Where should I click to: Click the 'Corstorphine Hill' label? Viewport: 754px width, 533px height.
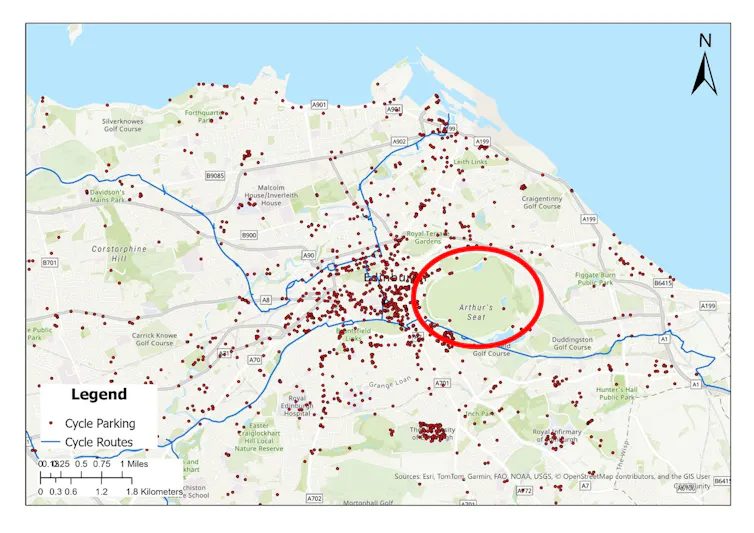click(x=119, y=254)
